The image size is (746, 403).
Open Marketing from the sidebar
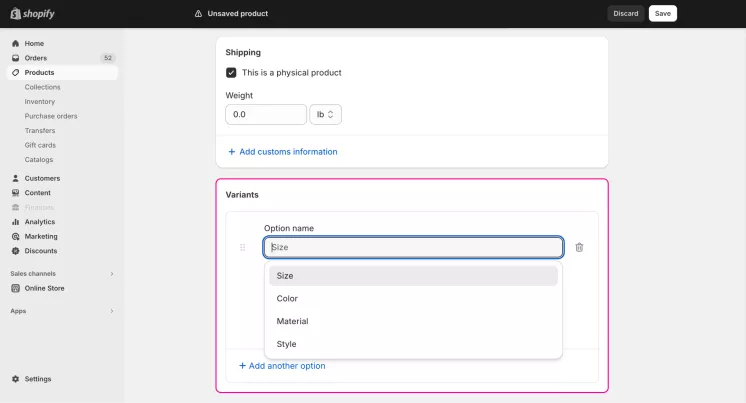click(x=41, y=236)
